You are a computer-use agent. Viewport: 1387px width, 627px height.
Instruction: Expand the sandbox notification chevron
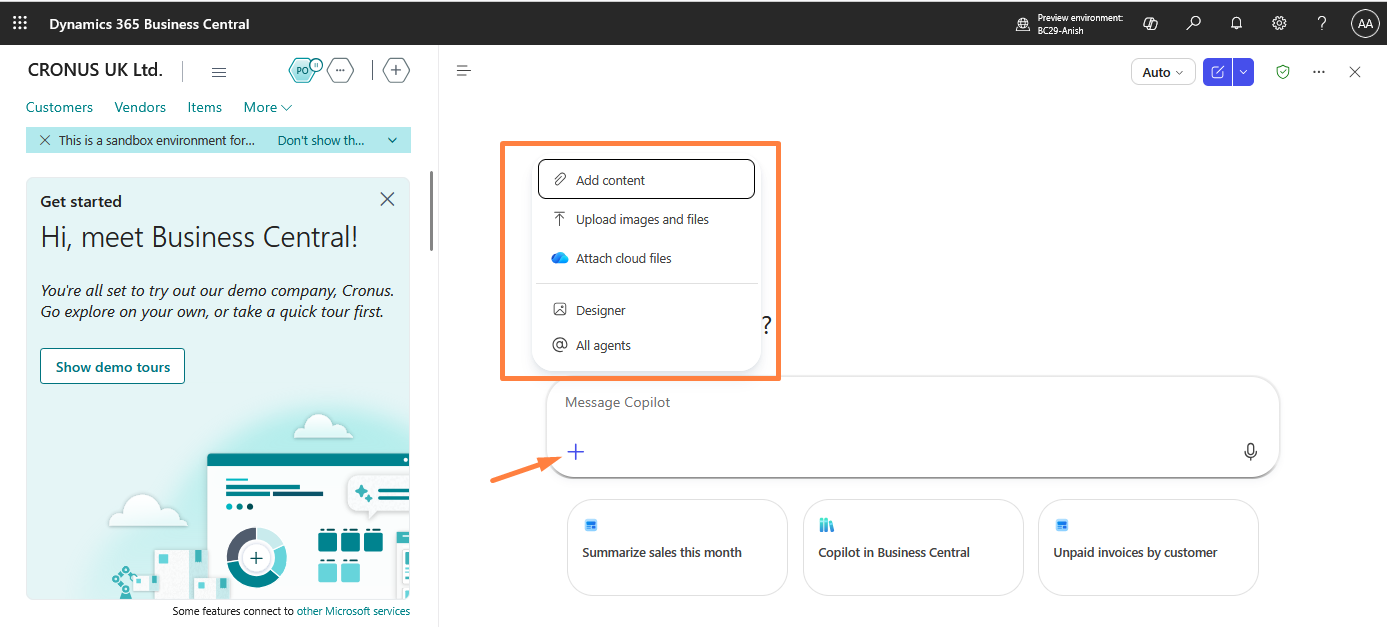tap(392, 140)
